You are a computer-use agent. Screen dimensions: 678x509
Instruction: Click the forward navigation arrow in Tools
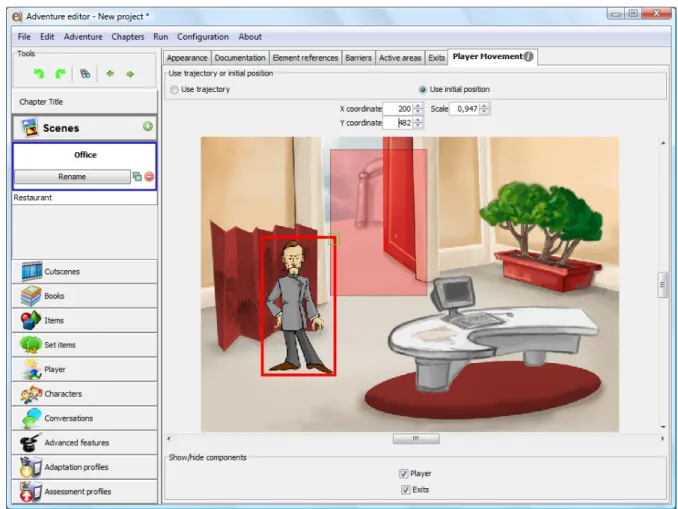(130, 74)
